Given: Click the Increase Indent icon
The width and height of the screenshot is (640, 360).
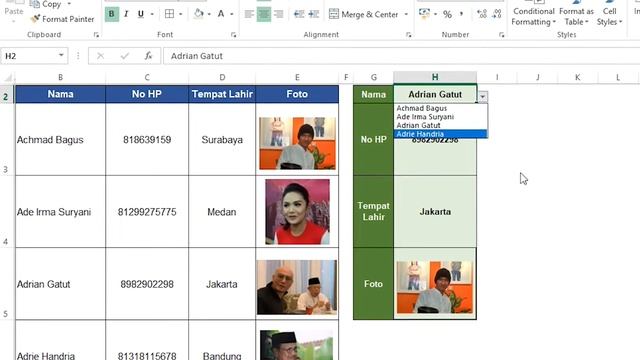Looking at the screenshot, I should [x=314, y=14].
